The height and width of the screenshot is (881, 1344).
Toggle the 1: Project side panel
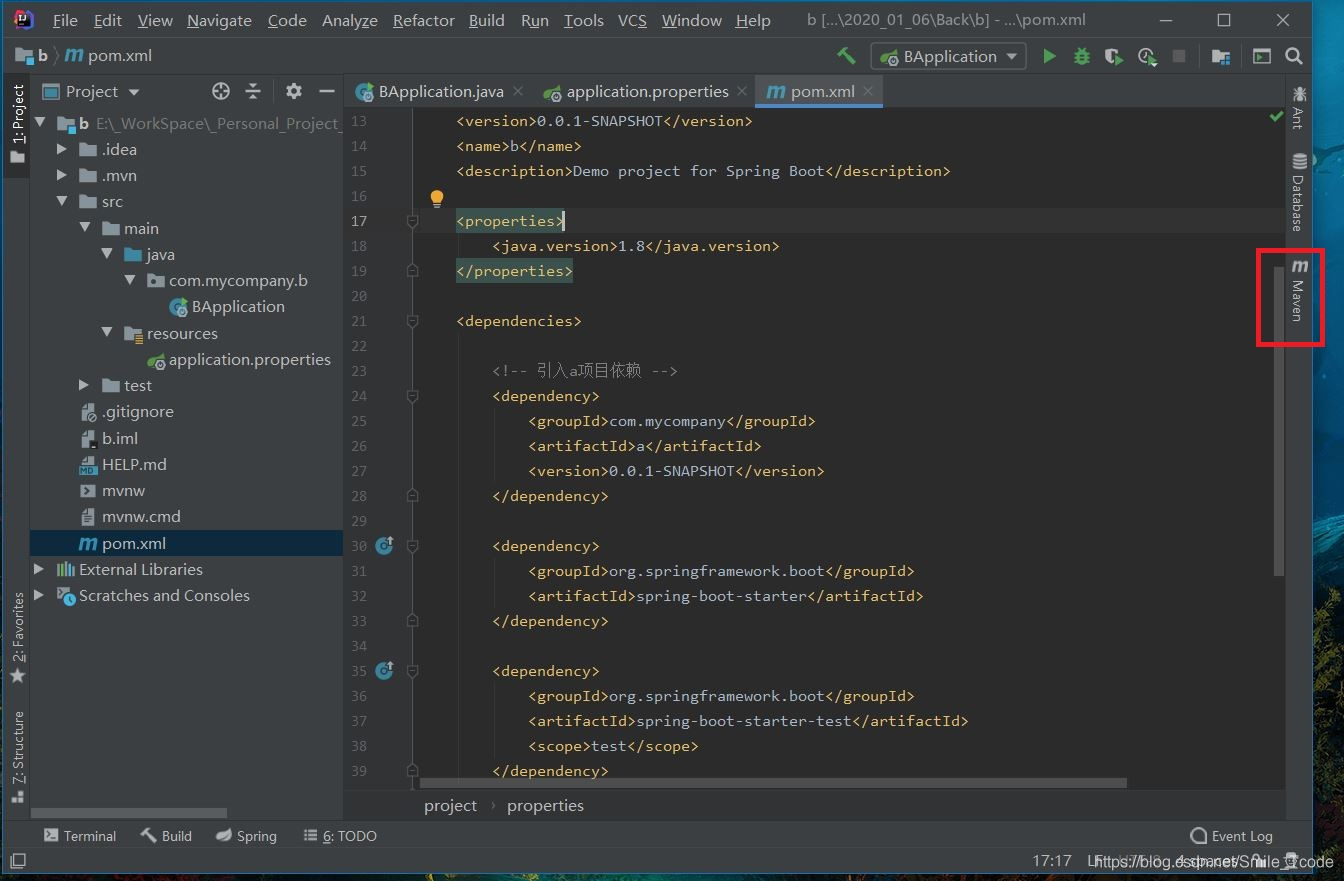pyautogui.click(x=17, y=127)
